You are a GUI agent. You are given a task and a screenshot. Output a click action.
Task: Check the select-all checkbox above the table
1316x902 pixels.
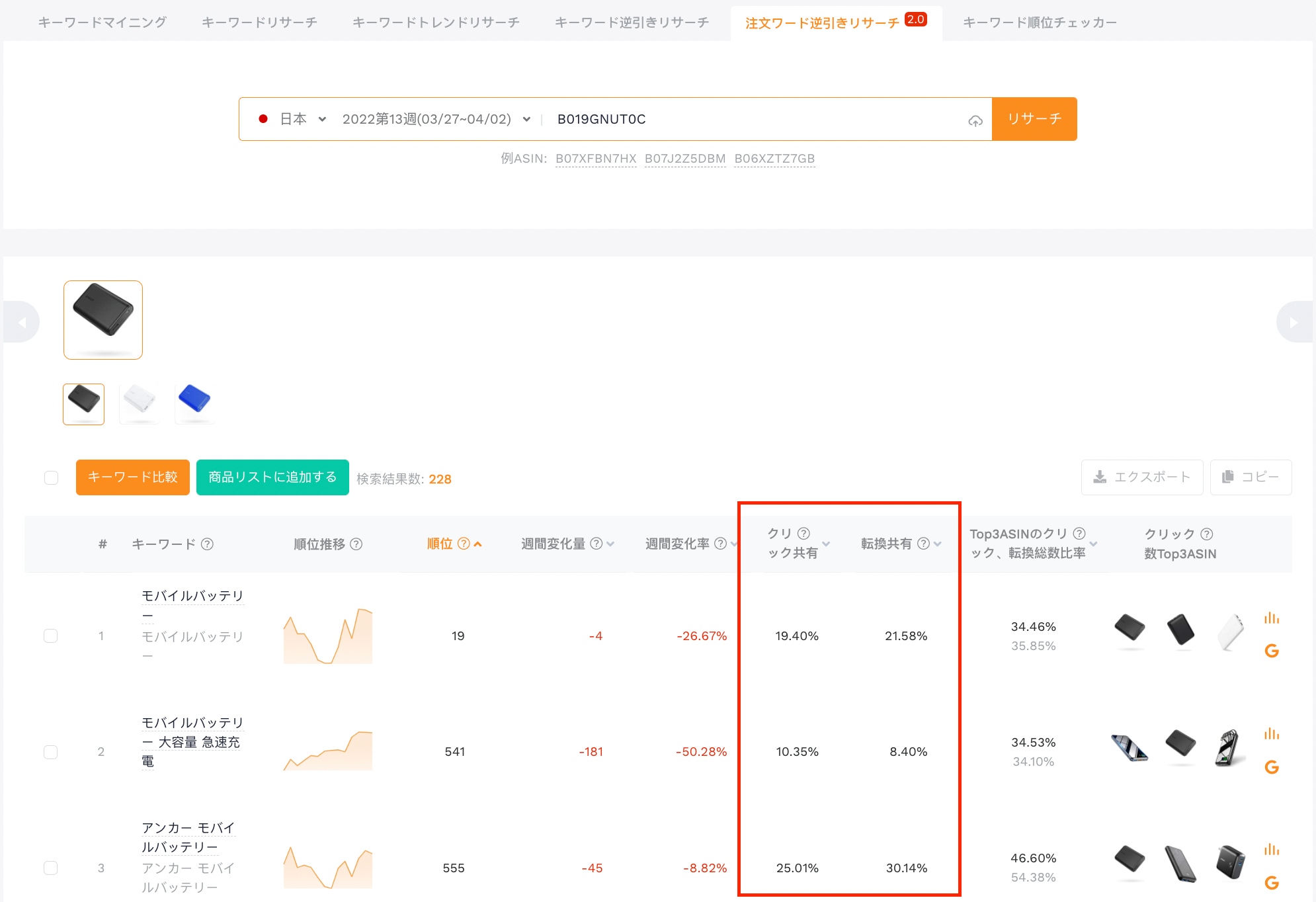[x=52, y=477]
